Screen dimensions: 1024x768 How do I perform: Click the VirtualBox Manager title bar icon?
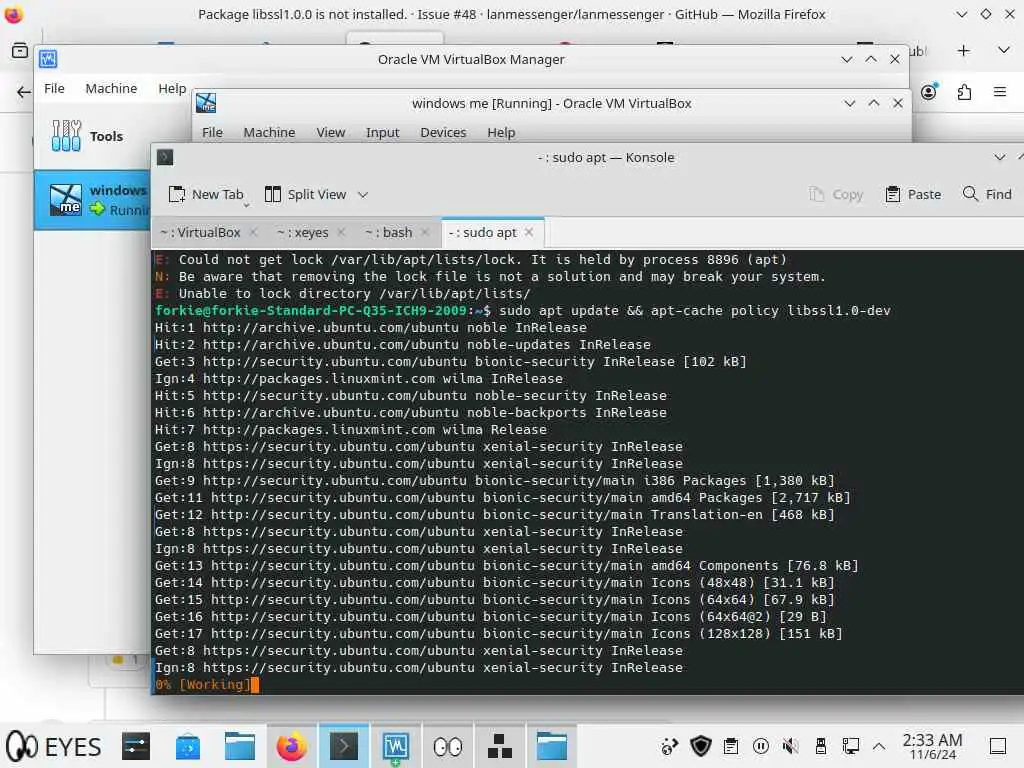click(48, 59)
